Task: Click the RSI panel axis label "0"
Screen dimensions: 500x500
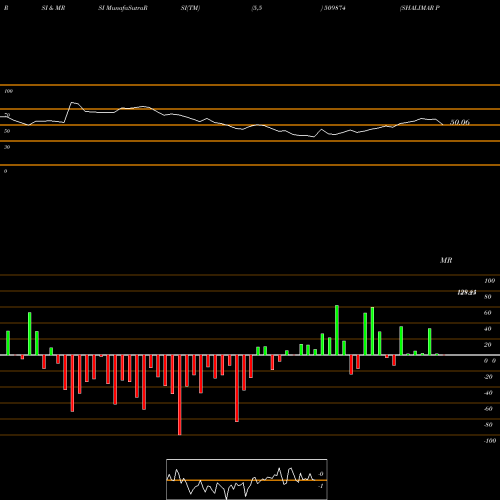Action: [5, 171]
